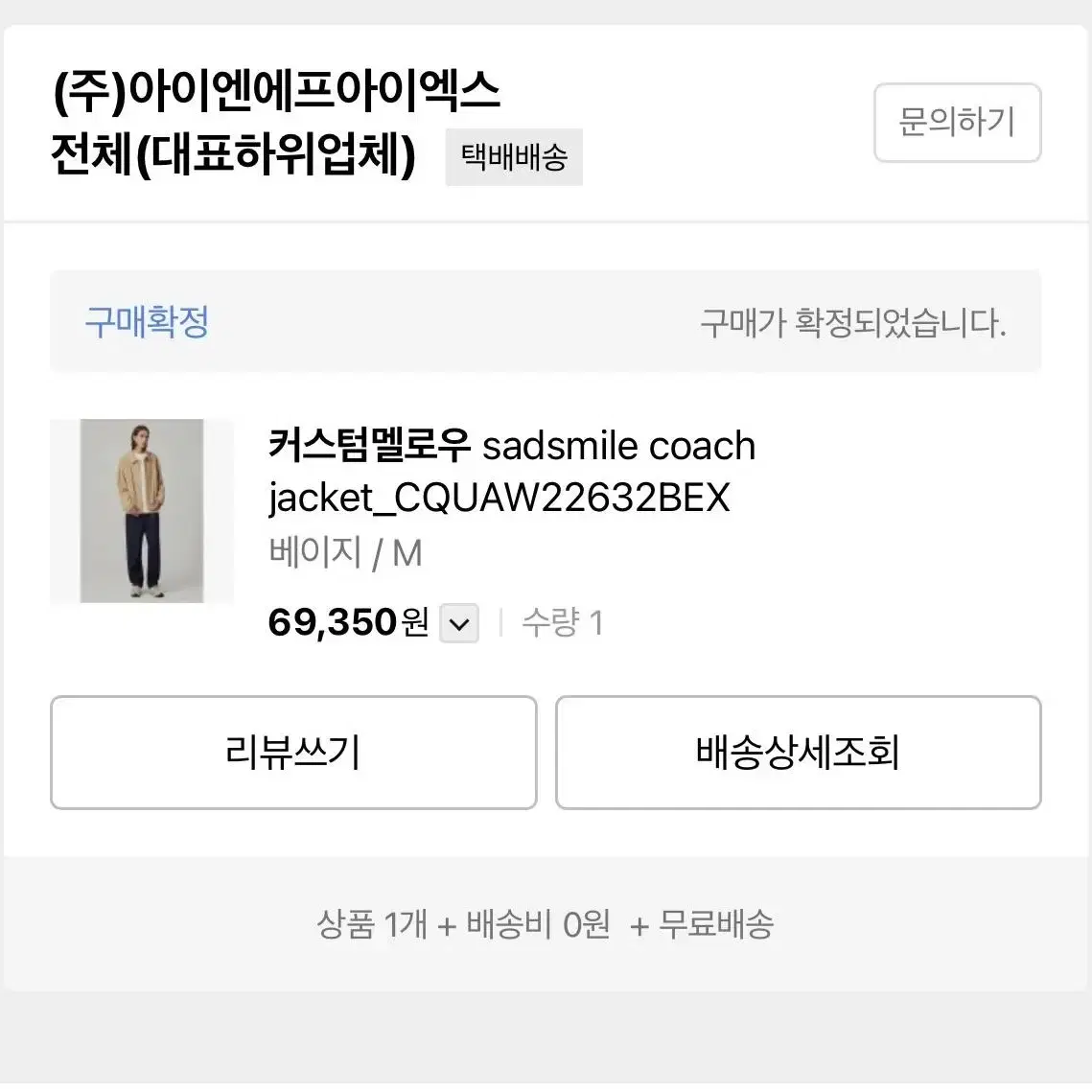Open the 커스텀멜로우 brand name in the title
Viewport: 1092px width, 1092px height.
(x=369, y=446)
